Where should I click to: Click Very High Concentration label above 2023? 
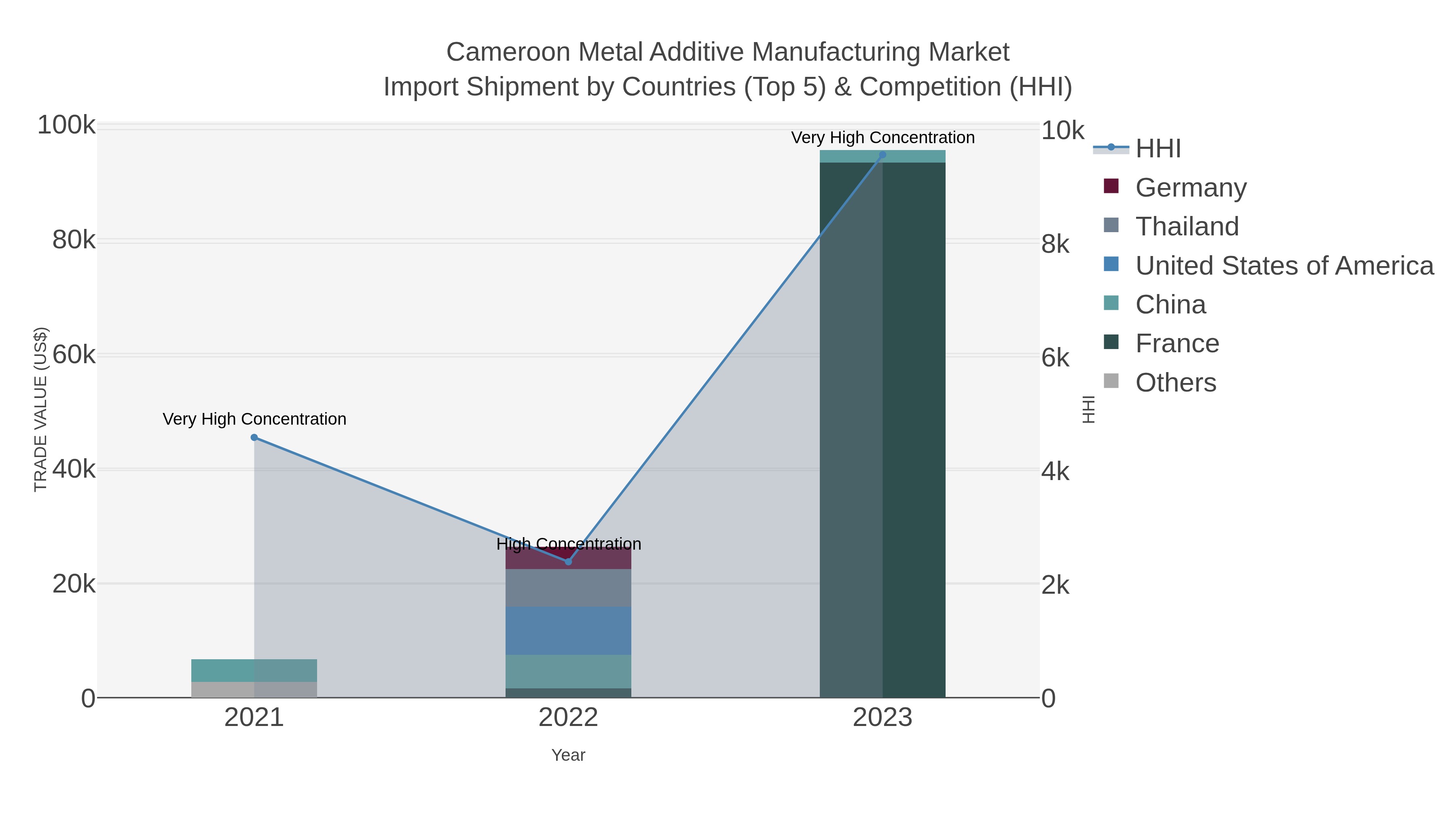click(x=883, y=138)
